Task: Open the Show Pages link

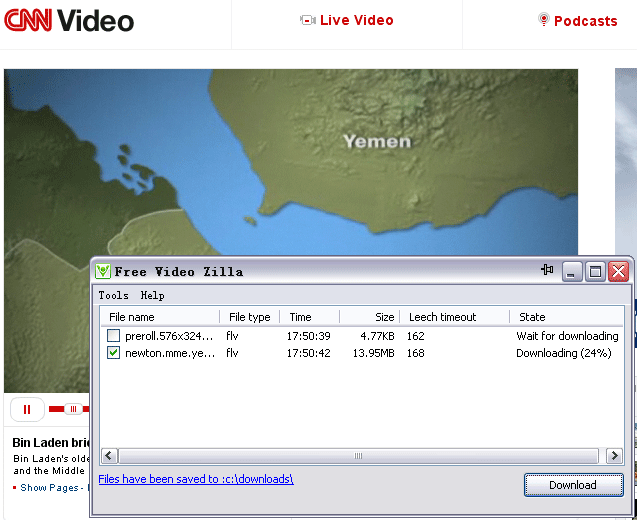Action: pyautogui.click(x=49, y=487)
